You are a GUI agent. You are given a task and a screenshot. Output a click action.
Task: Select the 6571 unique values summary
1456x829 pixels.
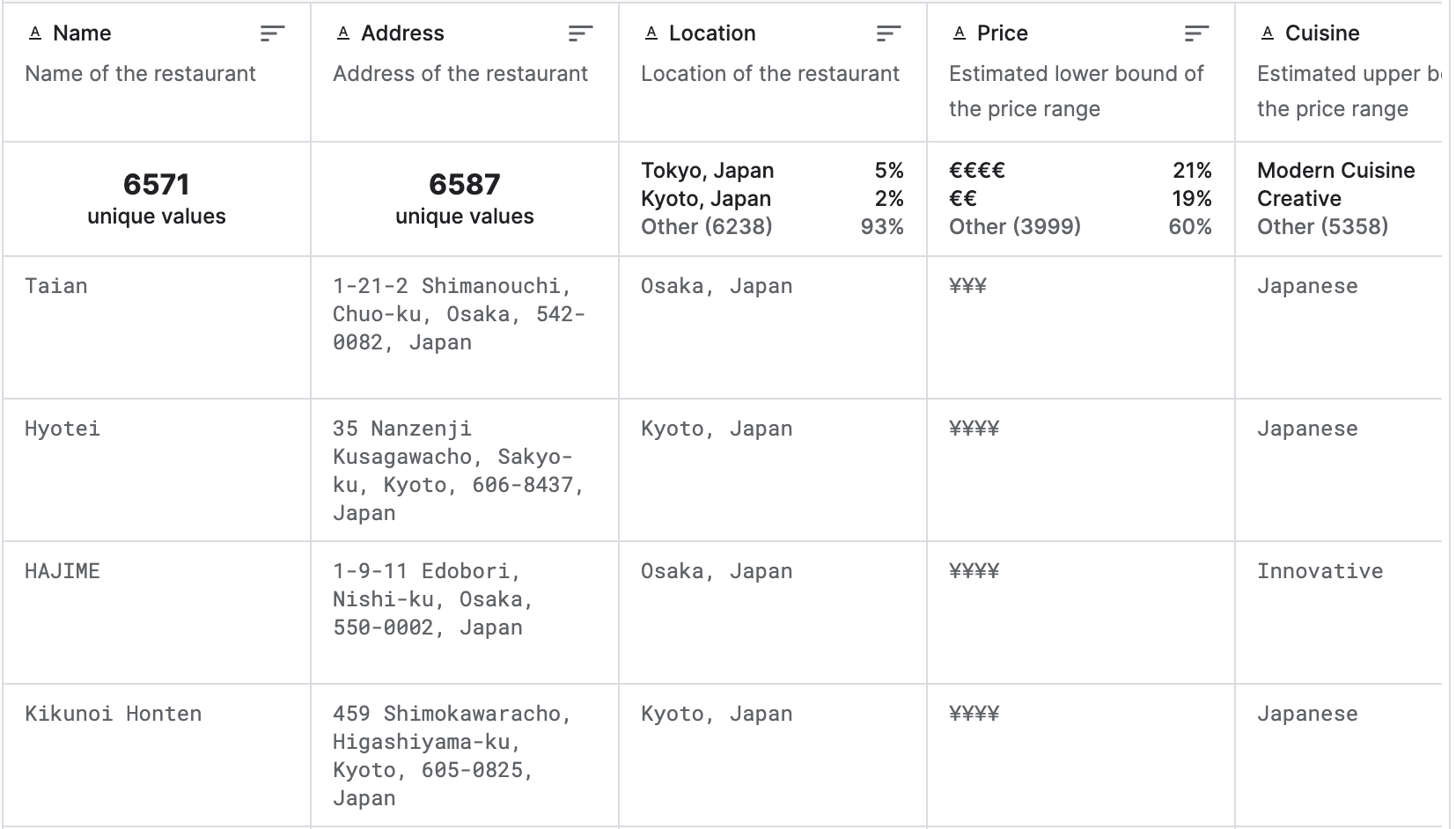(157, 198)
